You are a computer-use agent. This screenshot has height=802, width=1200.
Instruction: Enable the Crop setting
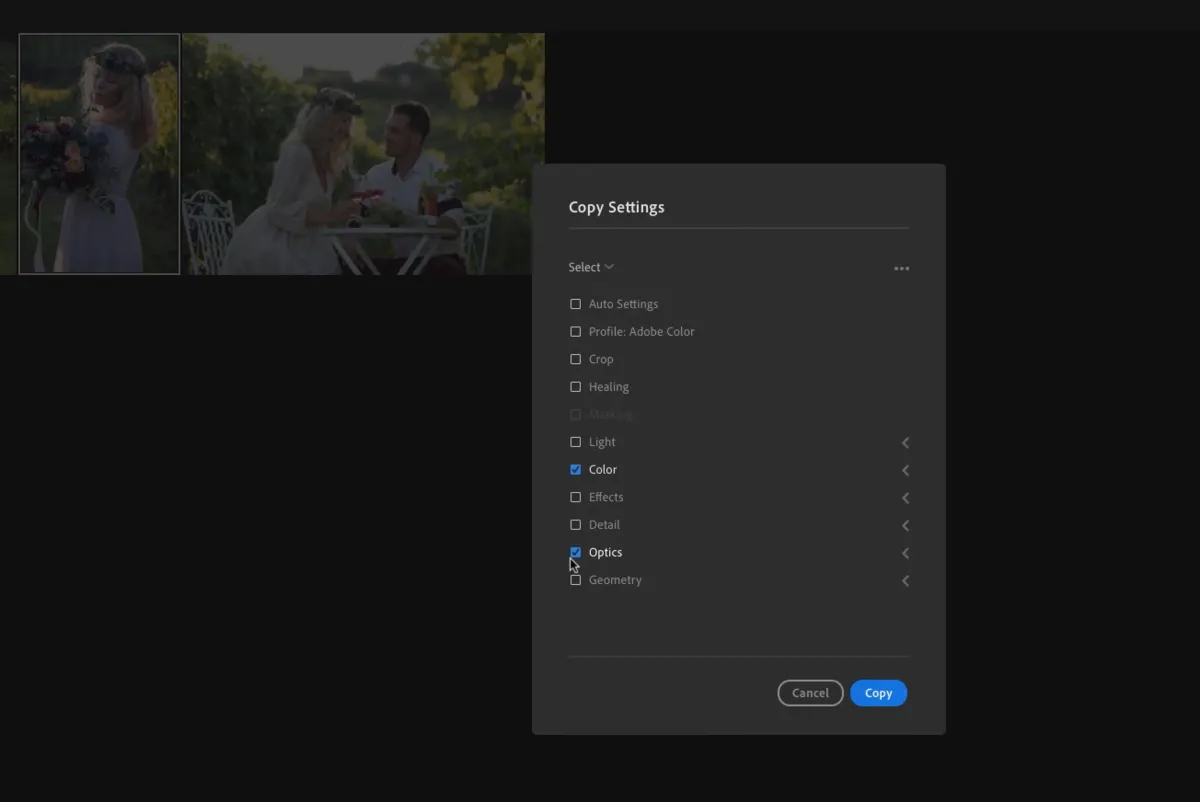(575, 358)
